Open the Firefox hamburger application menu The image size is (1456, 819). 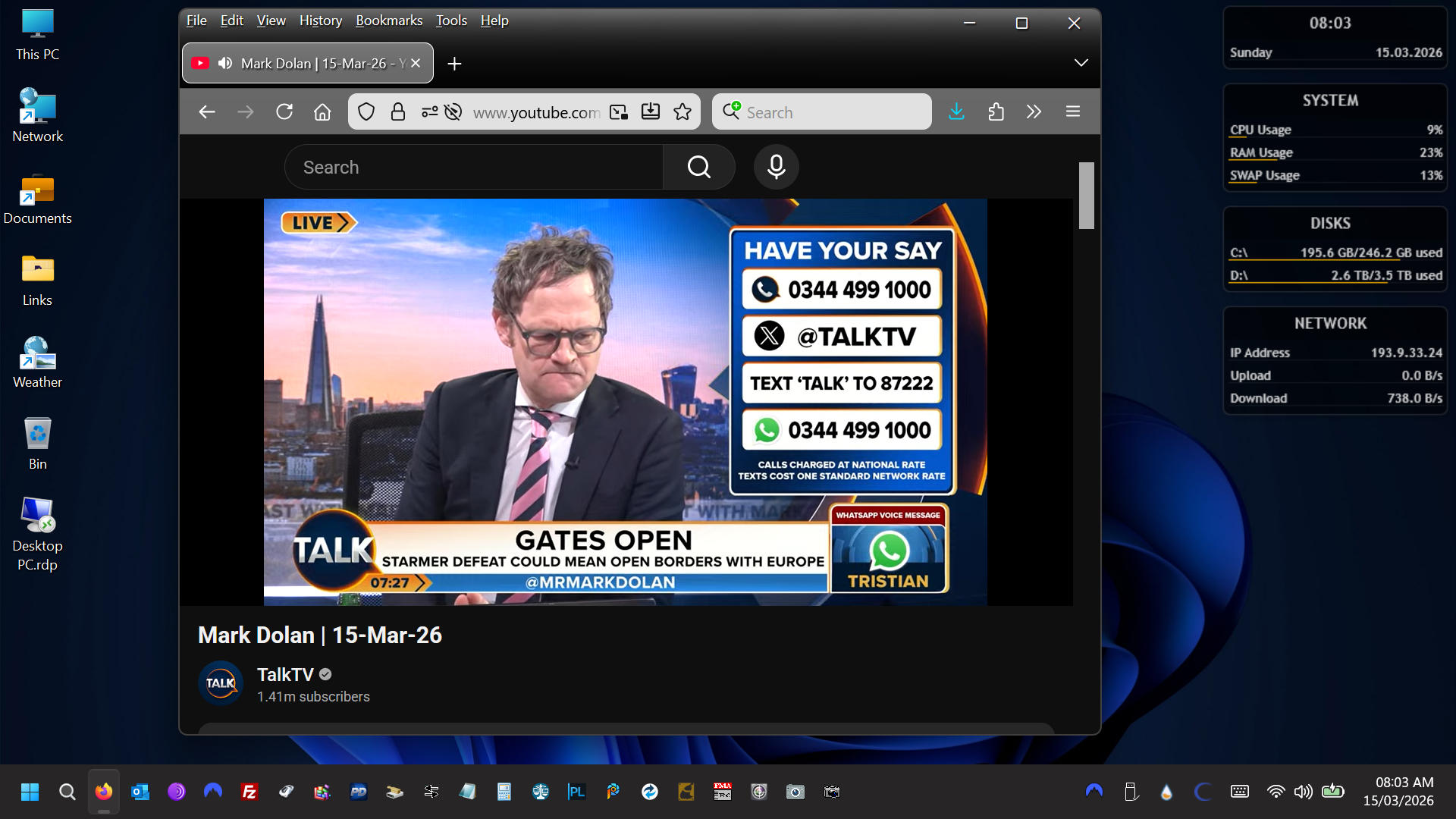1072,112
